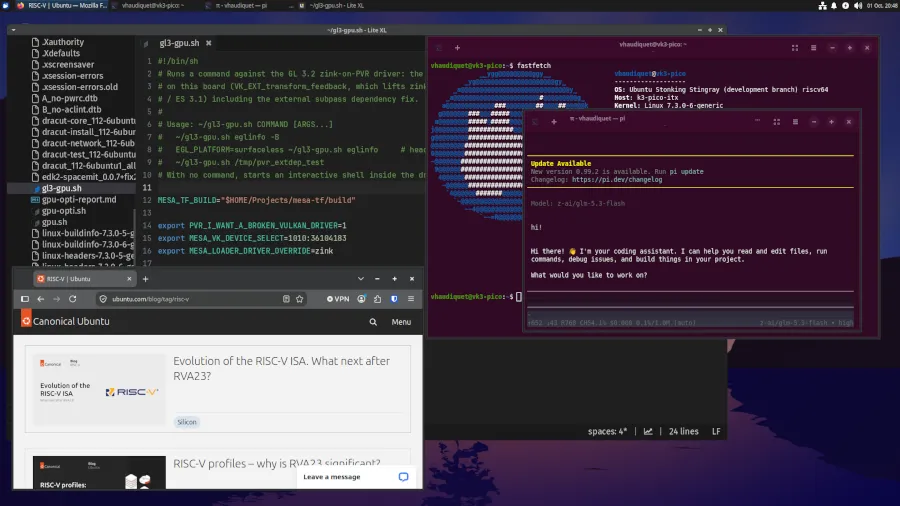Screen dimensions: 900x506
Task: Open the Ubuntu site Menu
Action: coord(401,322)
